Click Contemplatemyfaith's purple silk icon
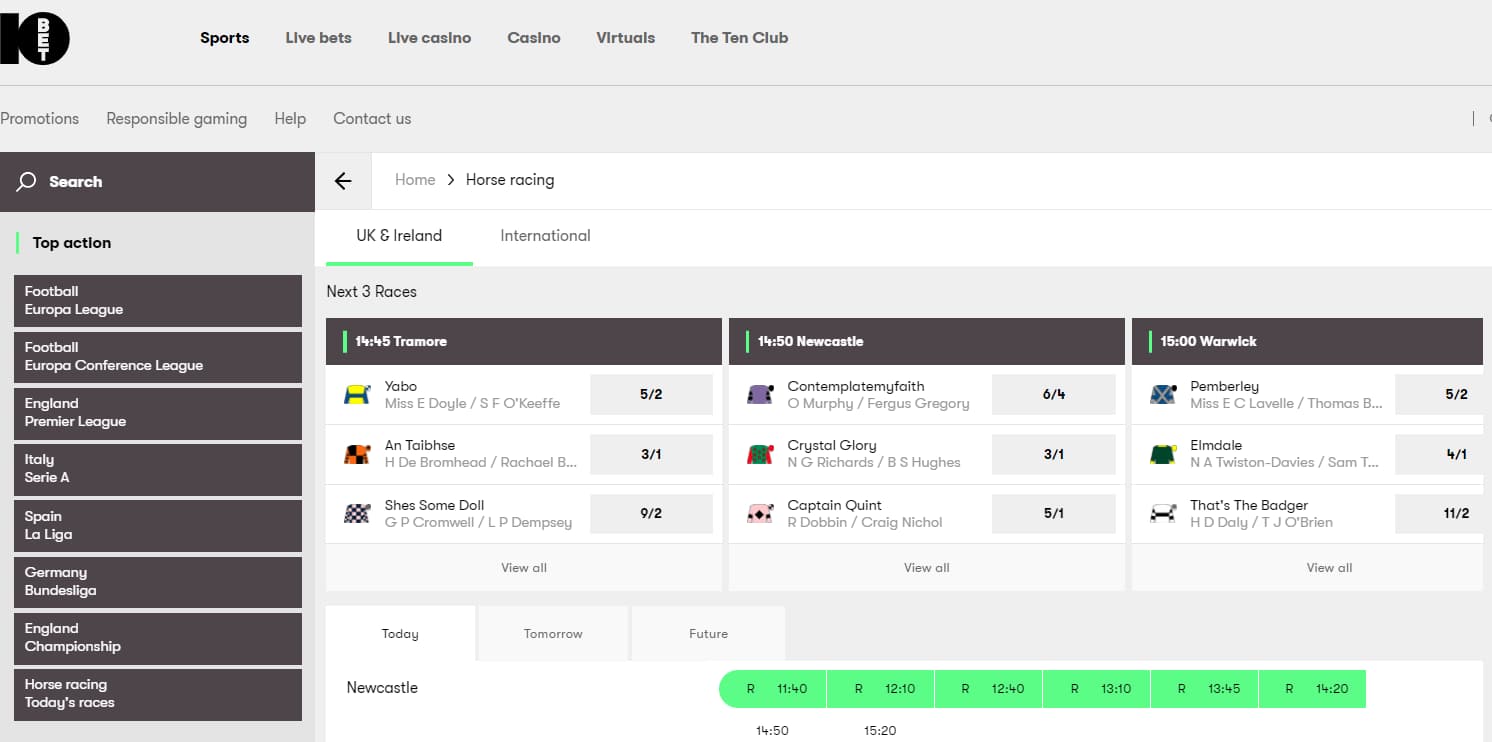1492x742 pixels. tap(760, 395)
